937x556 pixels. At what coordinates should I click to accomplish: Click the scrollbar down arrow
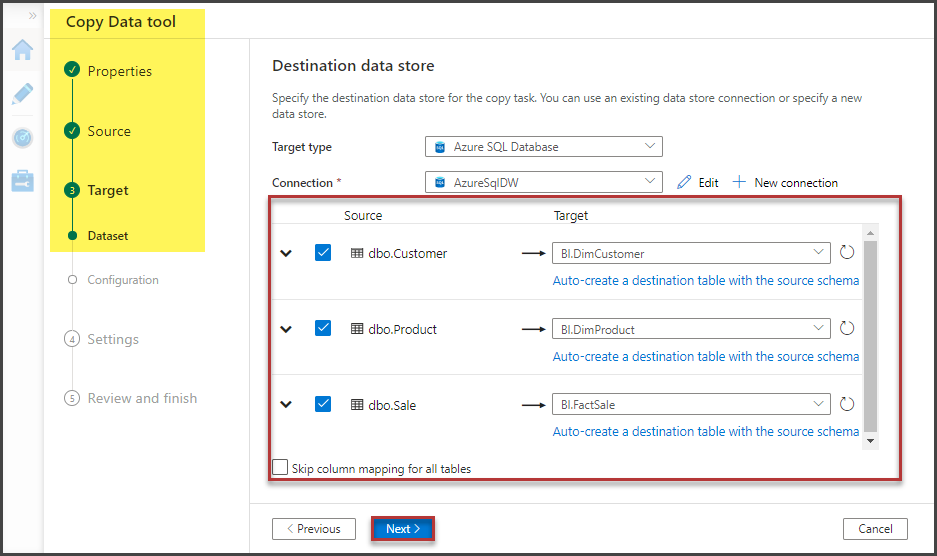(x=871, y=441)
